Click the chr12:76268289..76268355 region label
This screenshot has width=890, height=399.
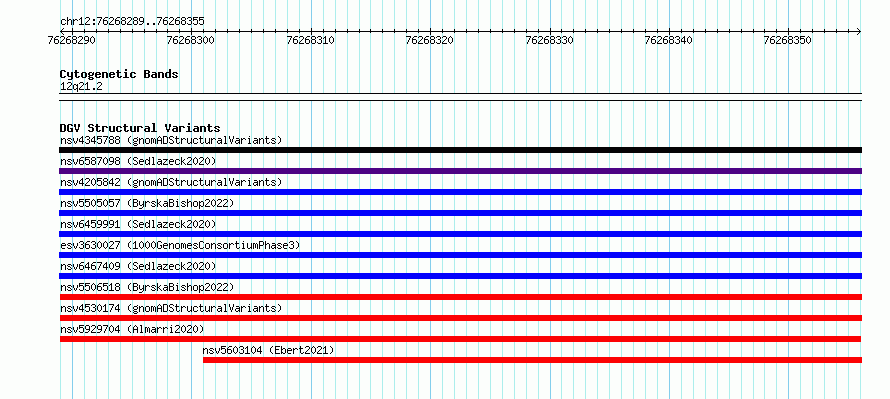(132, 22)
